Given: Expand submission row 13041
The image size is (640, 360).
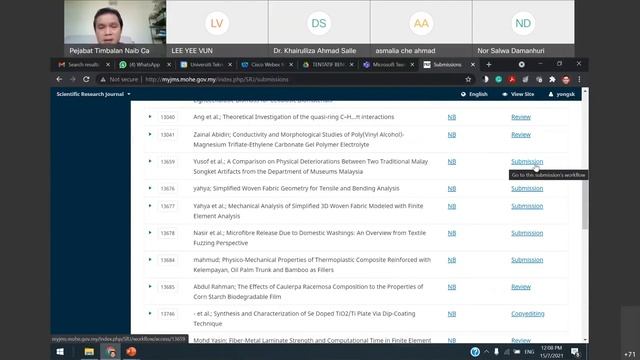Looking at the screenshot, I should (150, 134).
